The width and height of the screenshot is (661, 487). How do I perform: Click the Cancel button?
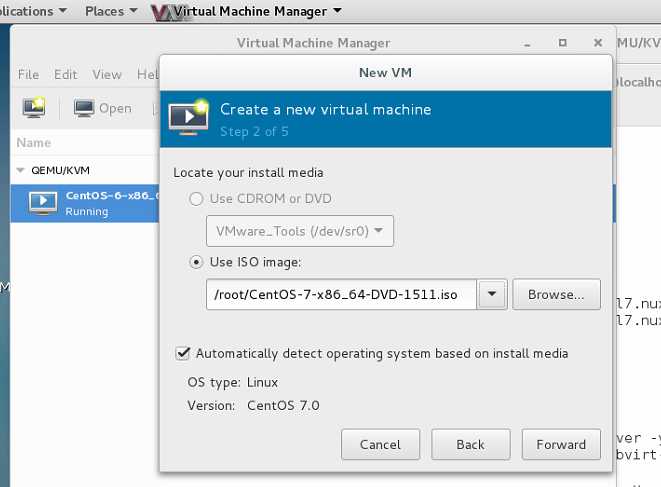(380, 444)
